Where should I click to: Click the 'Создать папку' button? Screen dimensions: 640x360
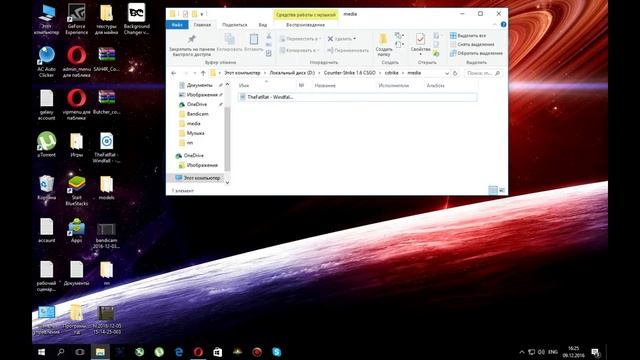(384, 45)
